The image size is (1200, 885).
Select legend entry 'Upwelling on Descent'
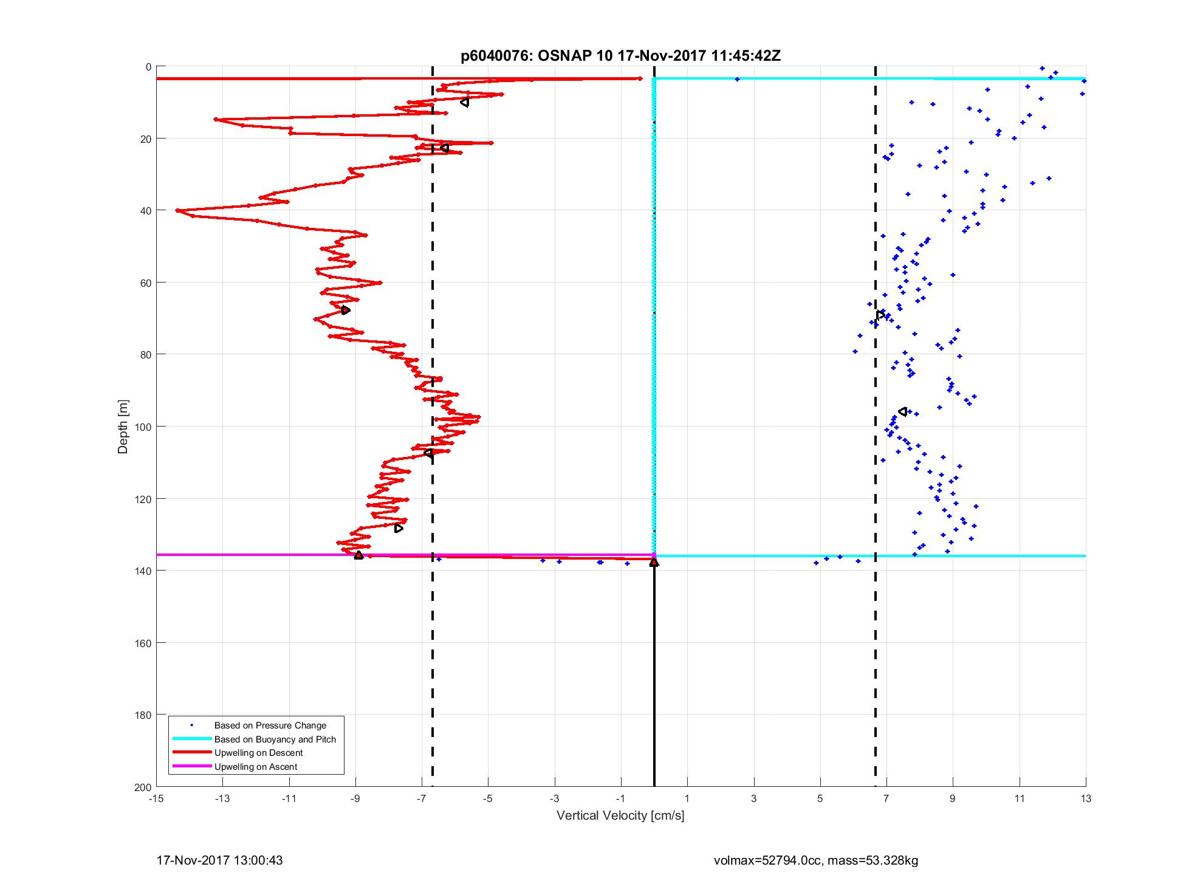[x=258, y=752]
